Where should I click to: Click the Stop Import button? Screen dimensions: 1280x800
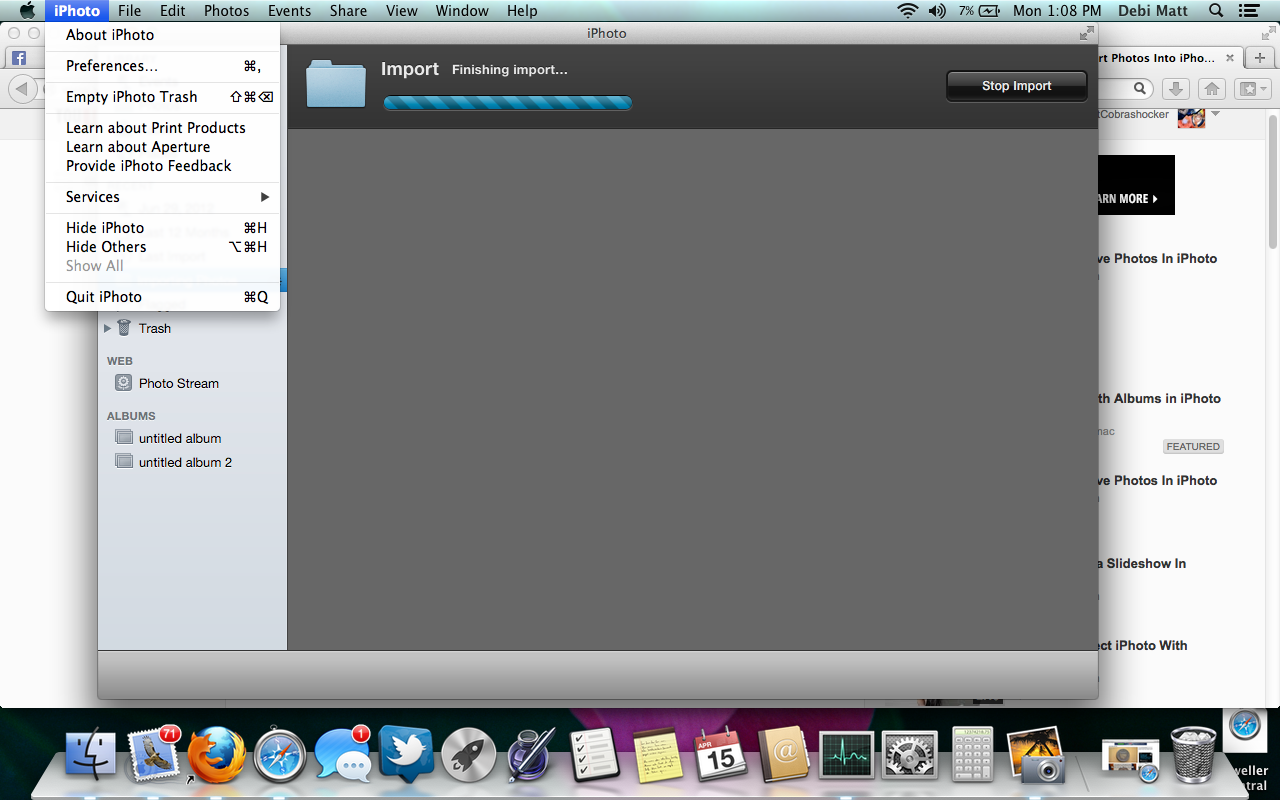pyautogui.click(x=1016, y=86)
